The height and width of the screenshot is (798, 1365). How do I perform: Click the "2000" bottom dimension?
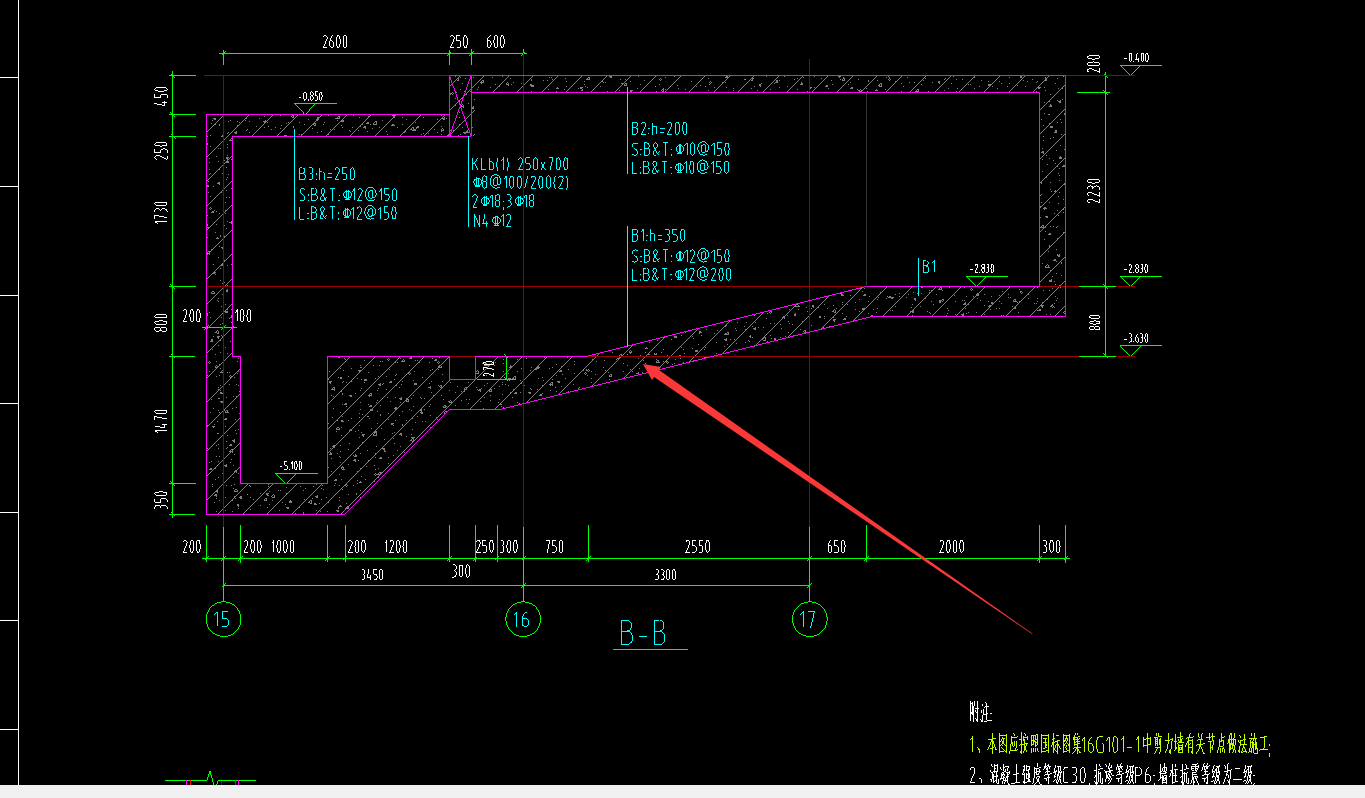tap(952, 547)
